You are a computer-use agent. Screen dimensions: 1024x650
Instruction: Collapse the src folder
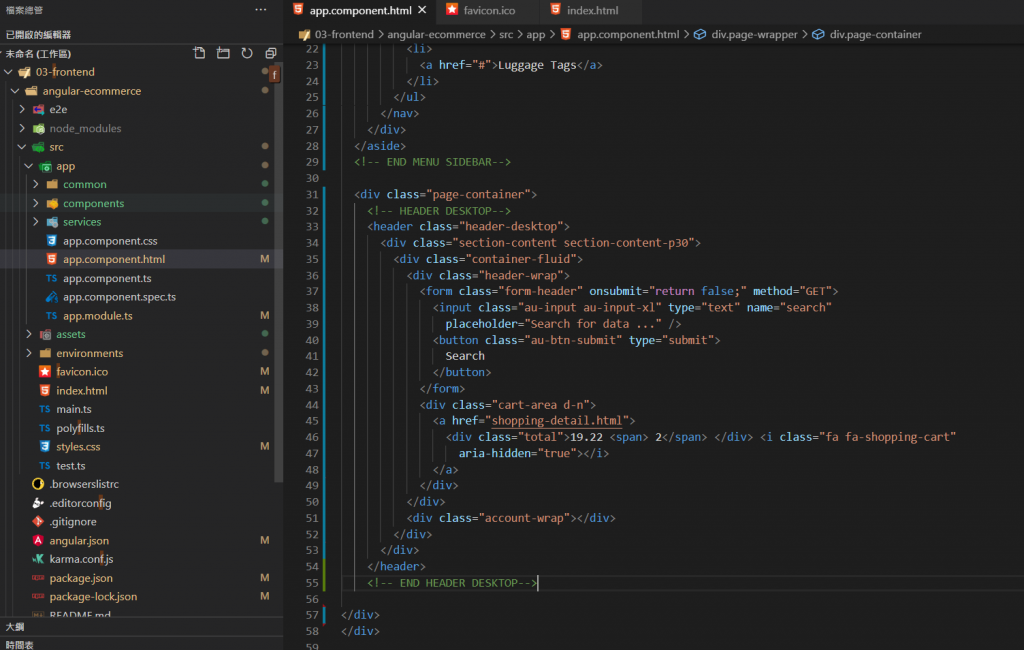(x=22, y=147)
